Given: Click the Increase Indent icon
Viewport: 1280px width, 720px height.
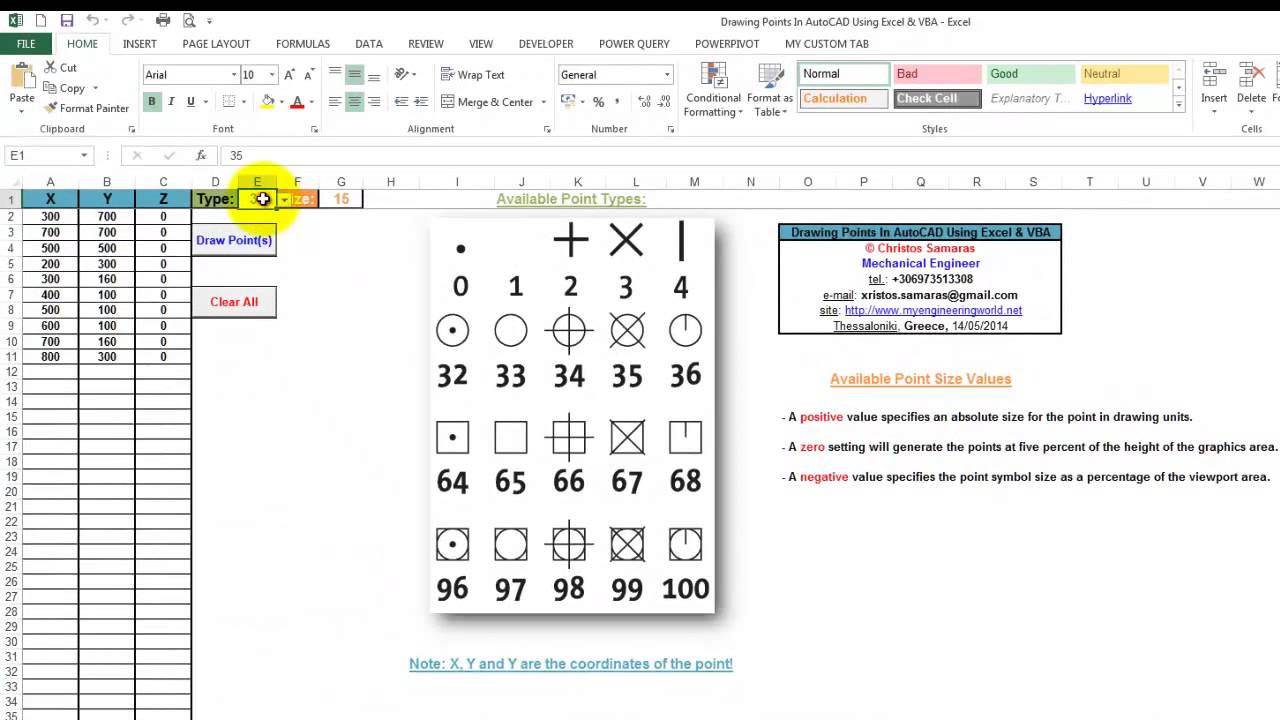Looking at the screenshot, I should tap(421, 102).
